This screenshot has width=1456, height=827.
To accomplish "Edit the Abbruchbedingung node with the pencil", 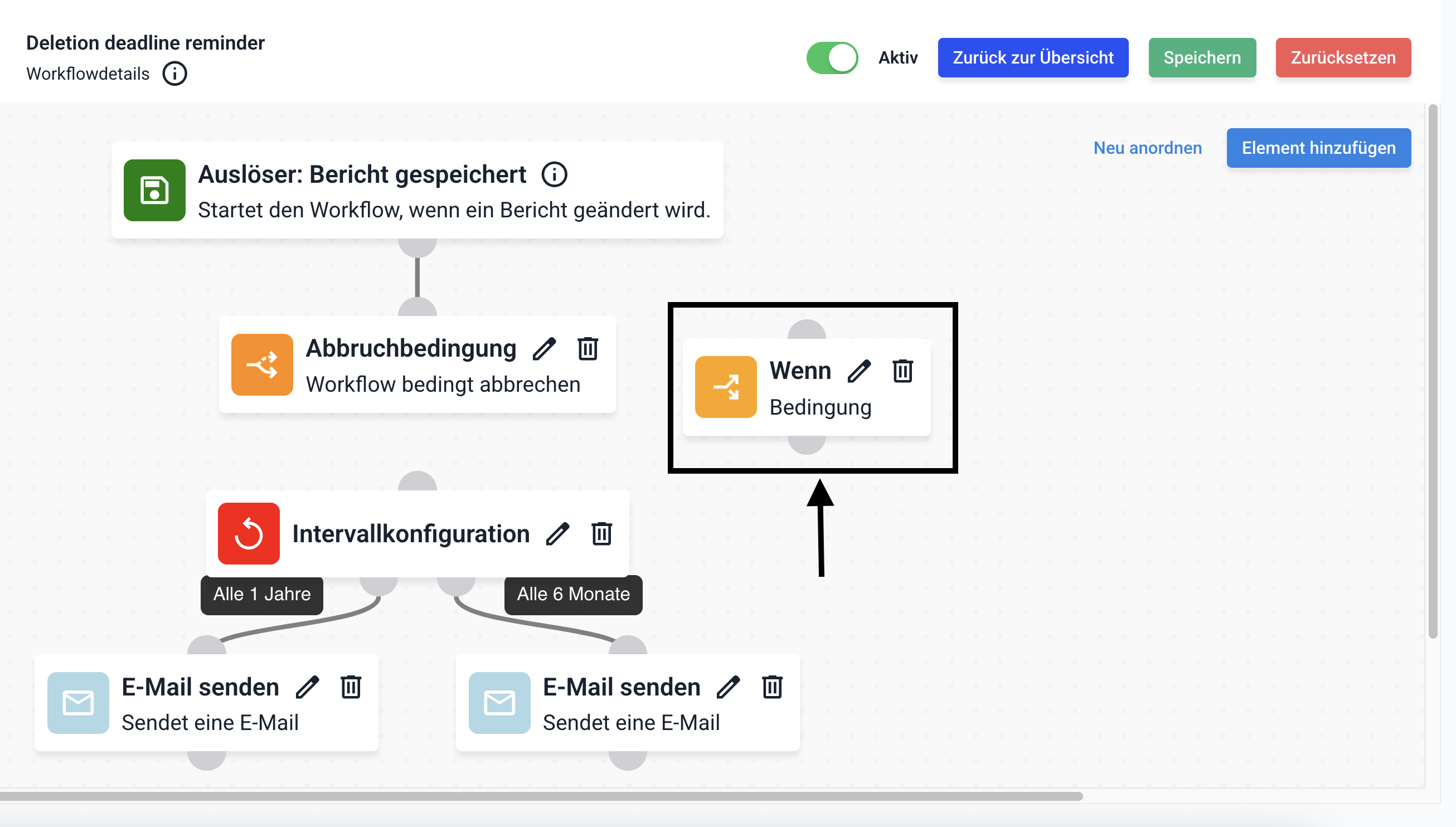I will coord(543,349).
